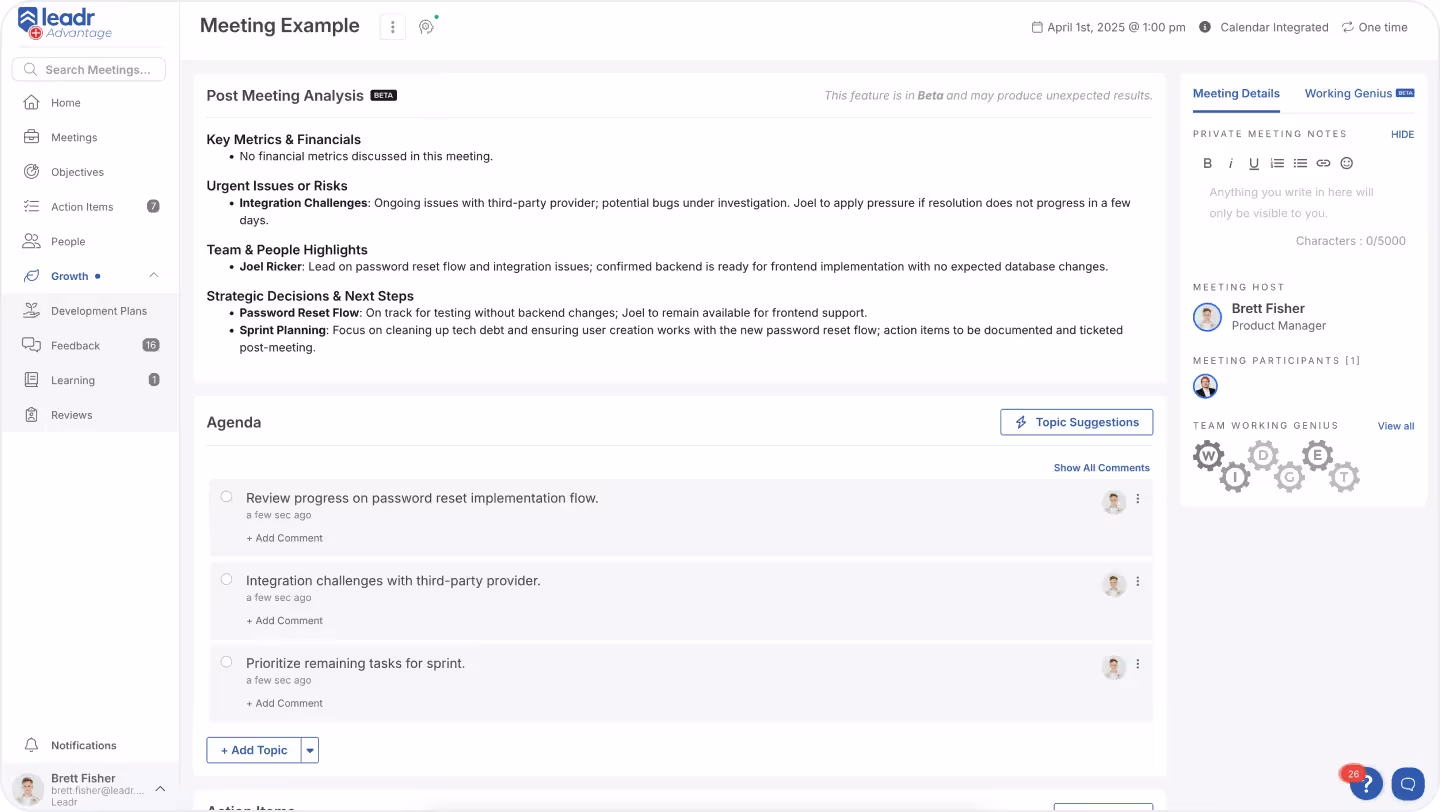
Task: Click the One time recurrence icon
Action: coord(1347,27)
